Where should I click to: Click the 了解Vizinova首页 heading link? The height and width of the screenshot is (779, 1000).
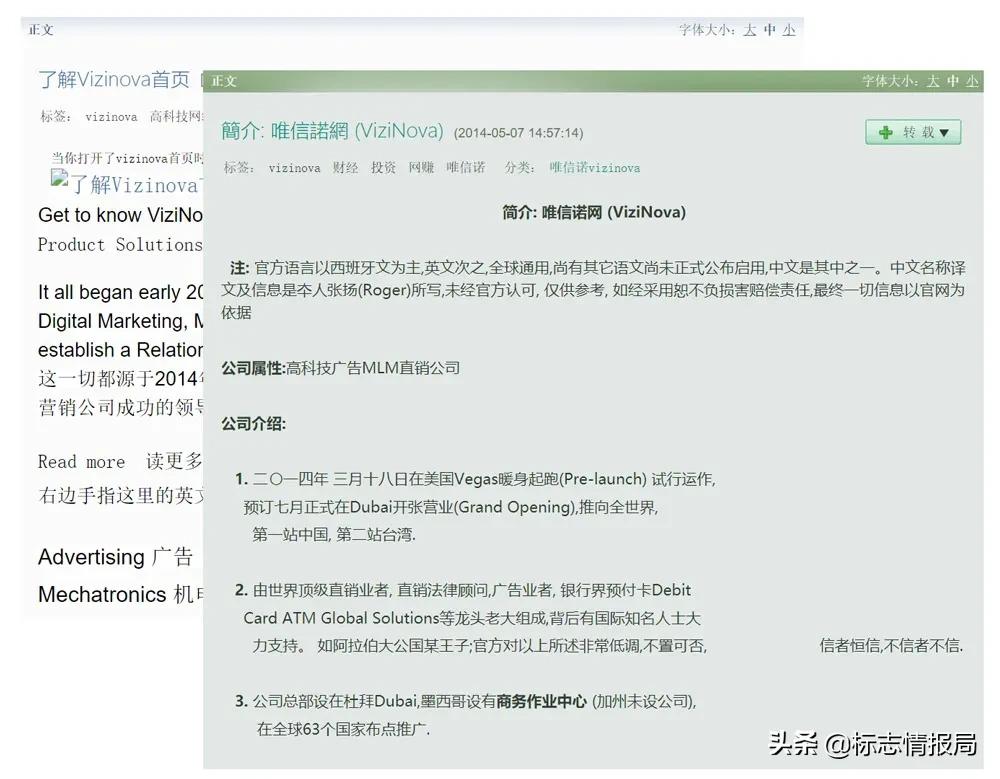(x=113, y=79)
